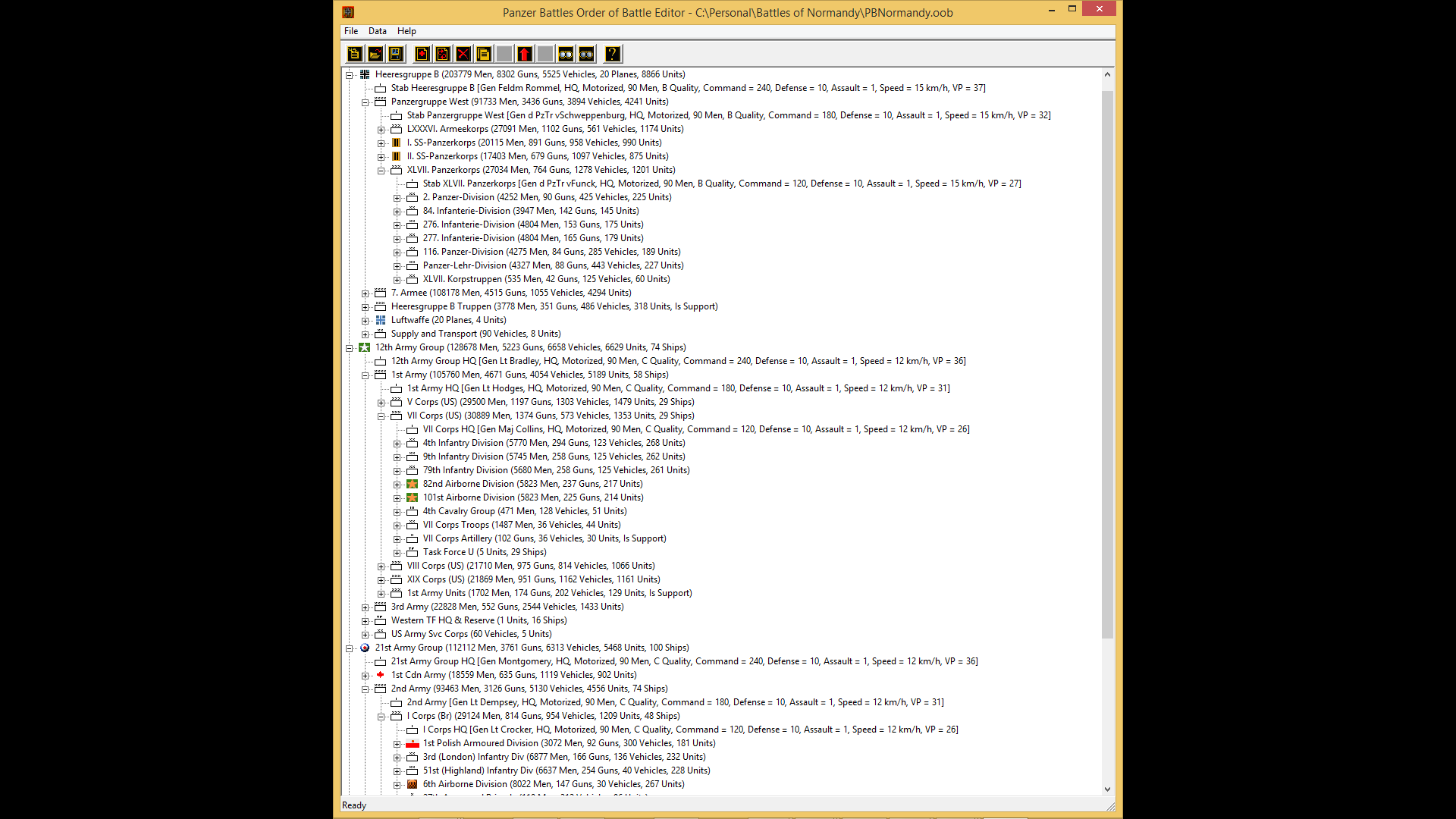Click the II. SS-Panzerkorps unit icon
Image resolution: width=1456 pixels, height=819 pixels.
pyautogui.click(x=396, y=156)
